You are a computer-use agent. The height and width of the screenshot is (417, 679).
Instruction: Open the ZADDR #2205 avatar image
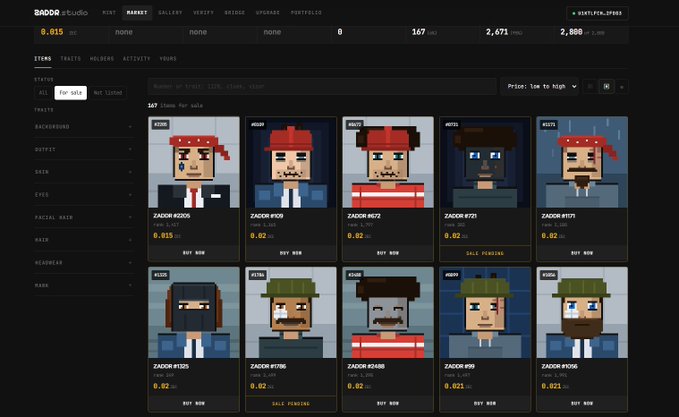tap(194, 162)
